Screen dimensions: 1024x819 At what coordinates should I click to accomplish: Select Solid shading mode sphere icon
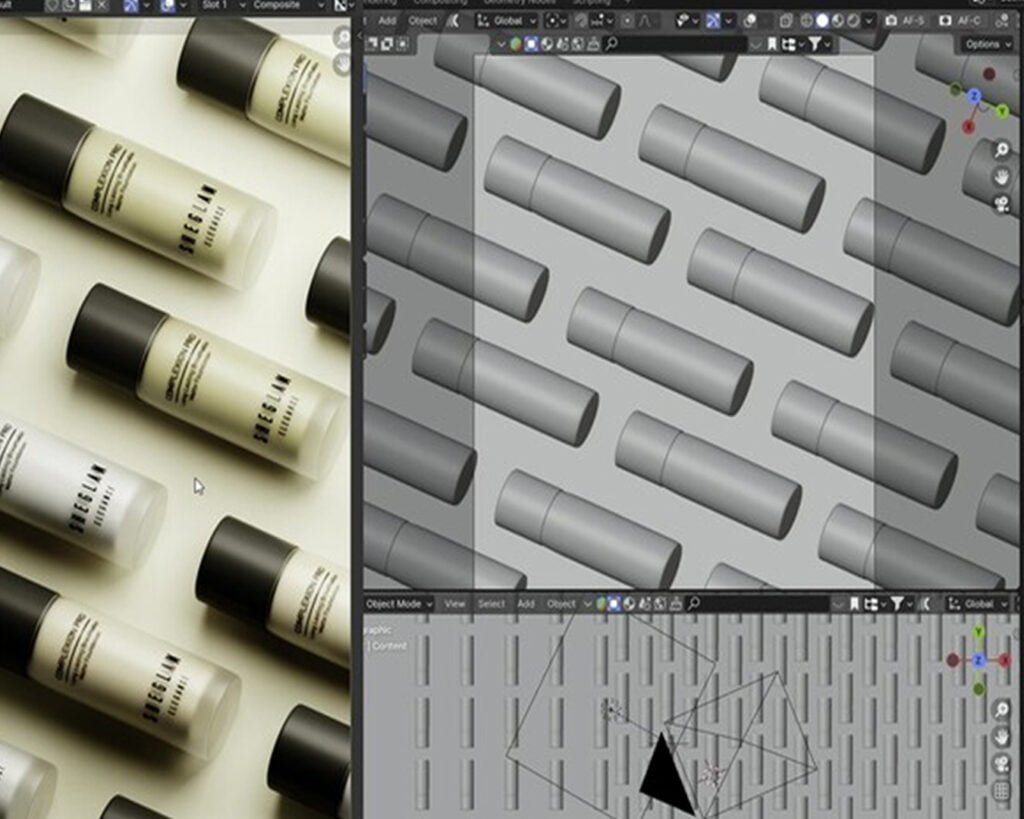822,20
